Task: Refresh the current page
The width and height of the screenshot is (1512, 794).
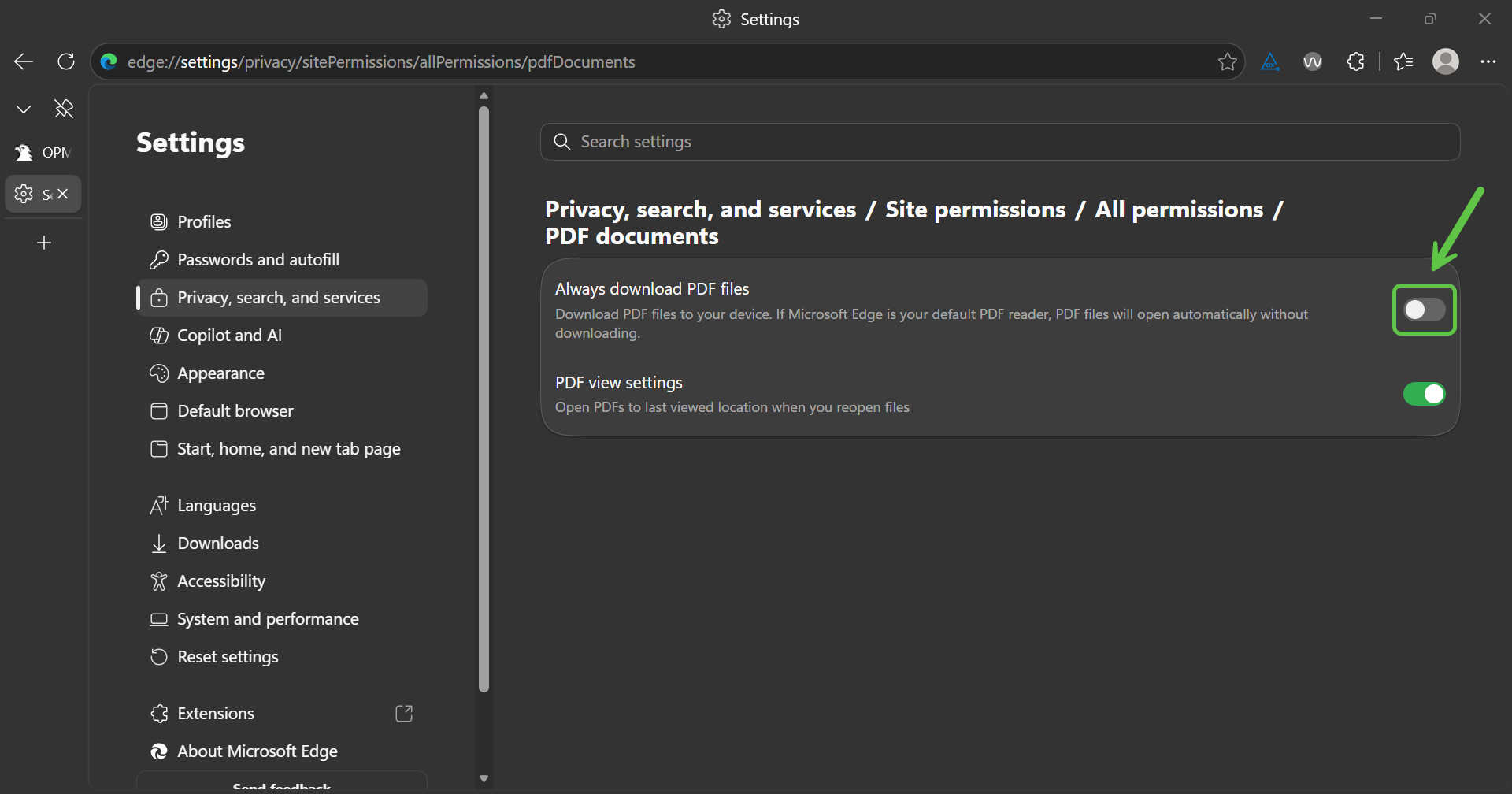Action: pyautogui.click(x=66, y=61)
